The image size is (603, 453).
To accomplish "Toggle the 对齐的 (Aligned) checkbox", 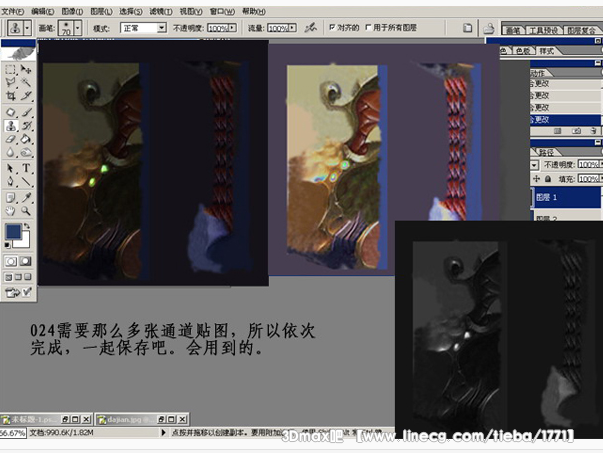I will pos(332,27).
